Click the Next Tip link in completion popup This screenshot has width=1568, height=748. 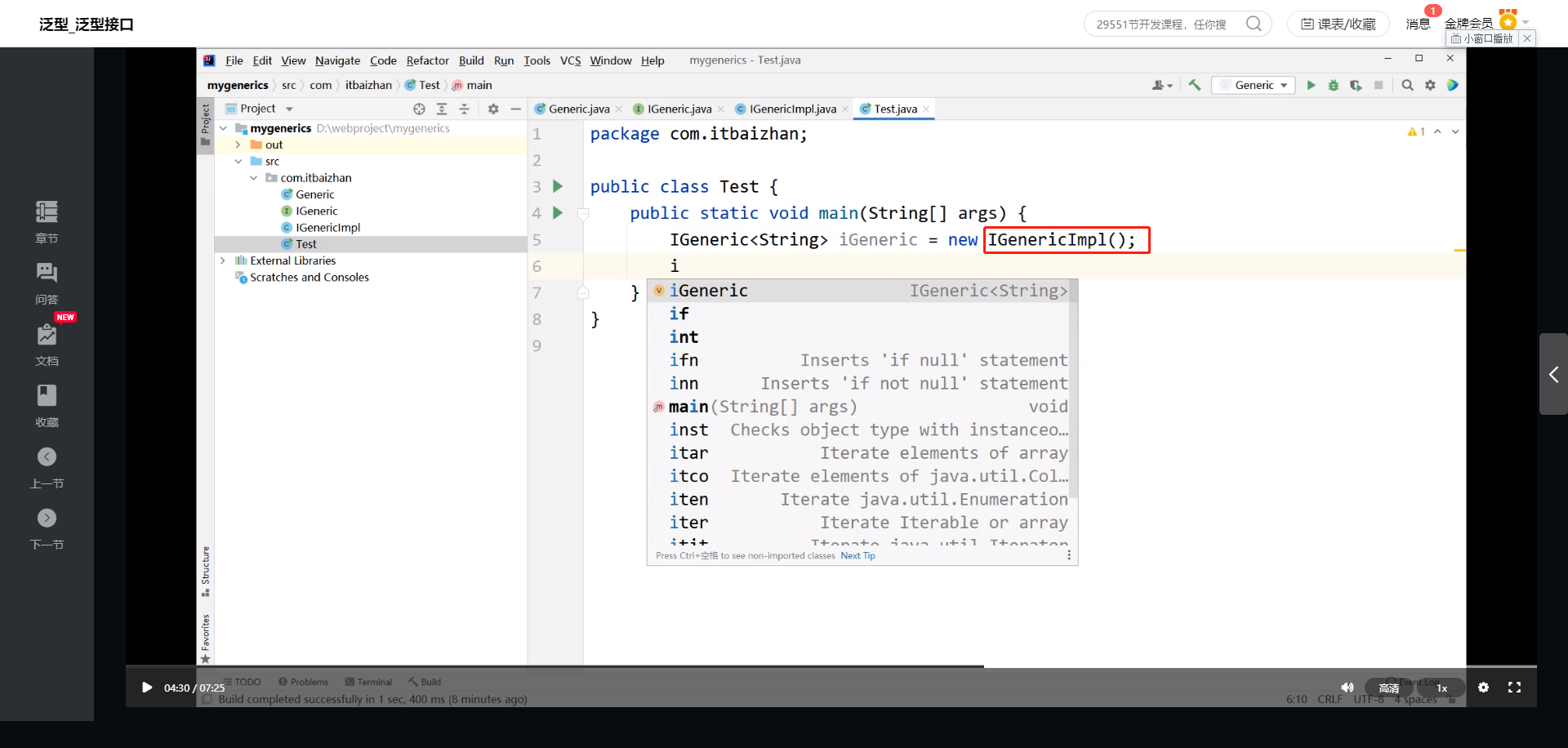coord(857,556)
